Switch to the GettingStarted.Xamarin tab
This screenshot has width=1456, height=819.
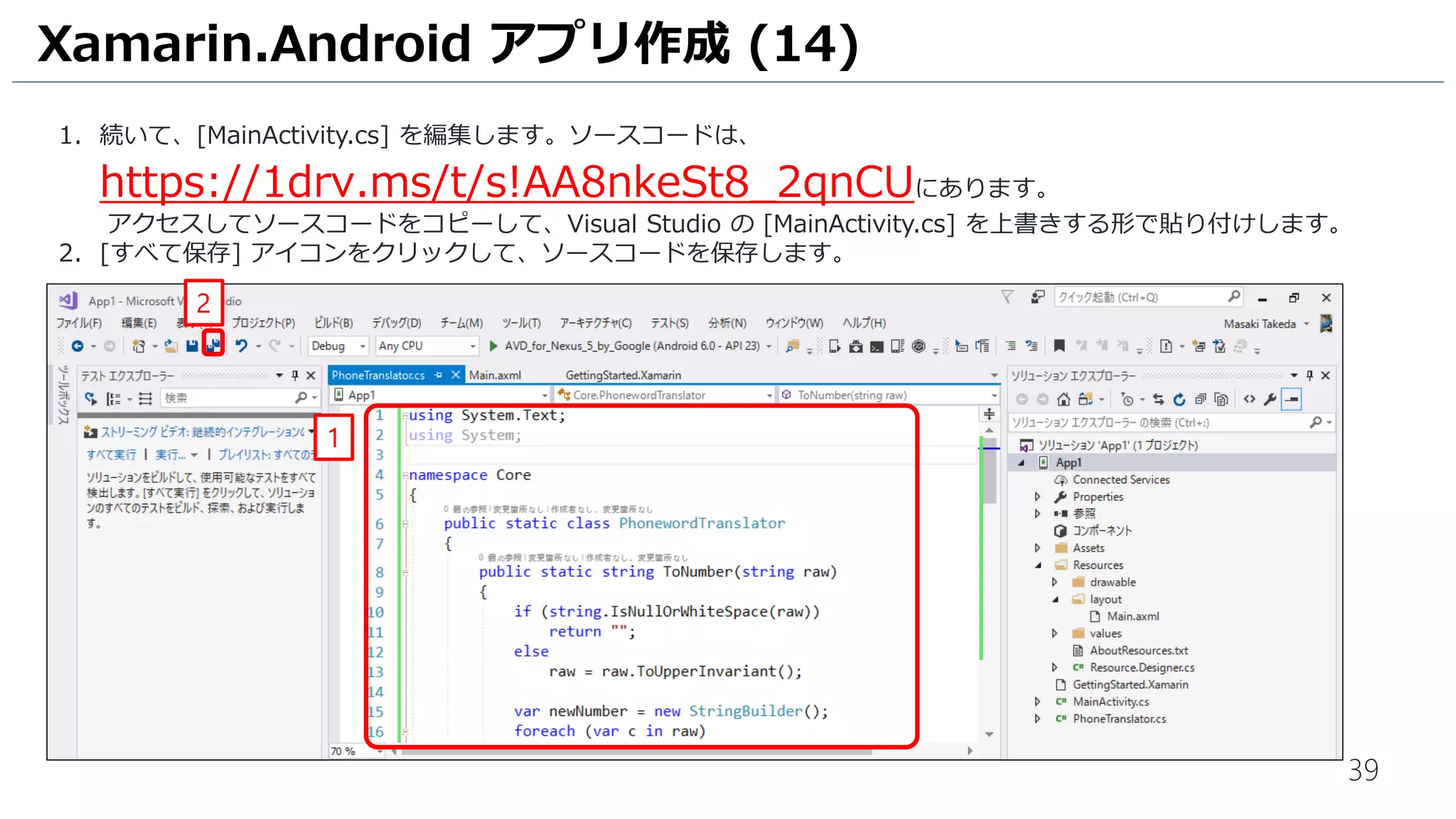(623, 375)
